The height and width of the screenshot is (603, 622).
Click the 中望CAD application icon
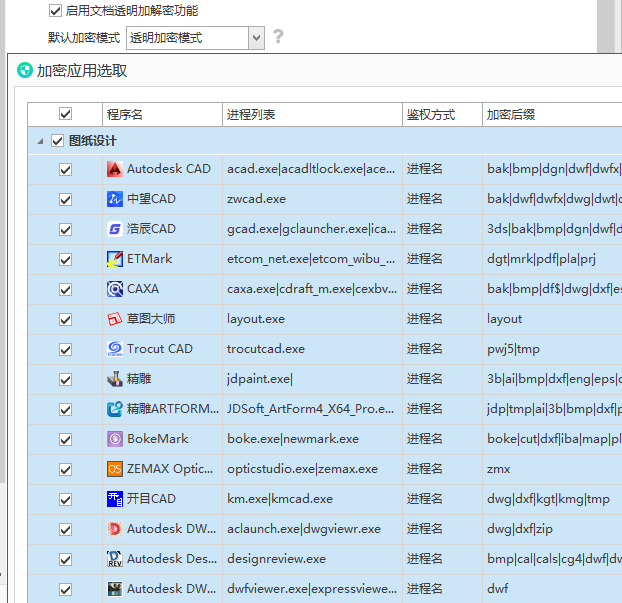click(x=115, y=199)
